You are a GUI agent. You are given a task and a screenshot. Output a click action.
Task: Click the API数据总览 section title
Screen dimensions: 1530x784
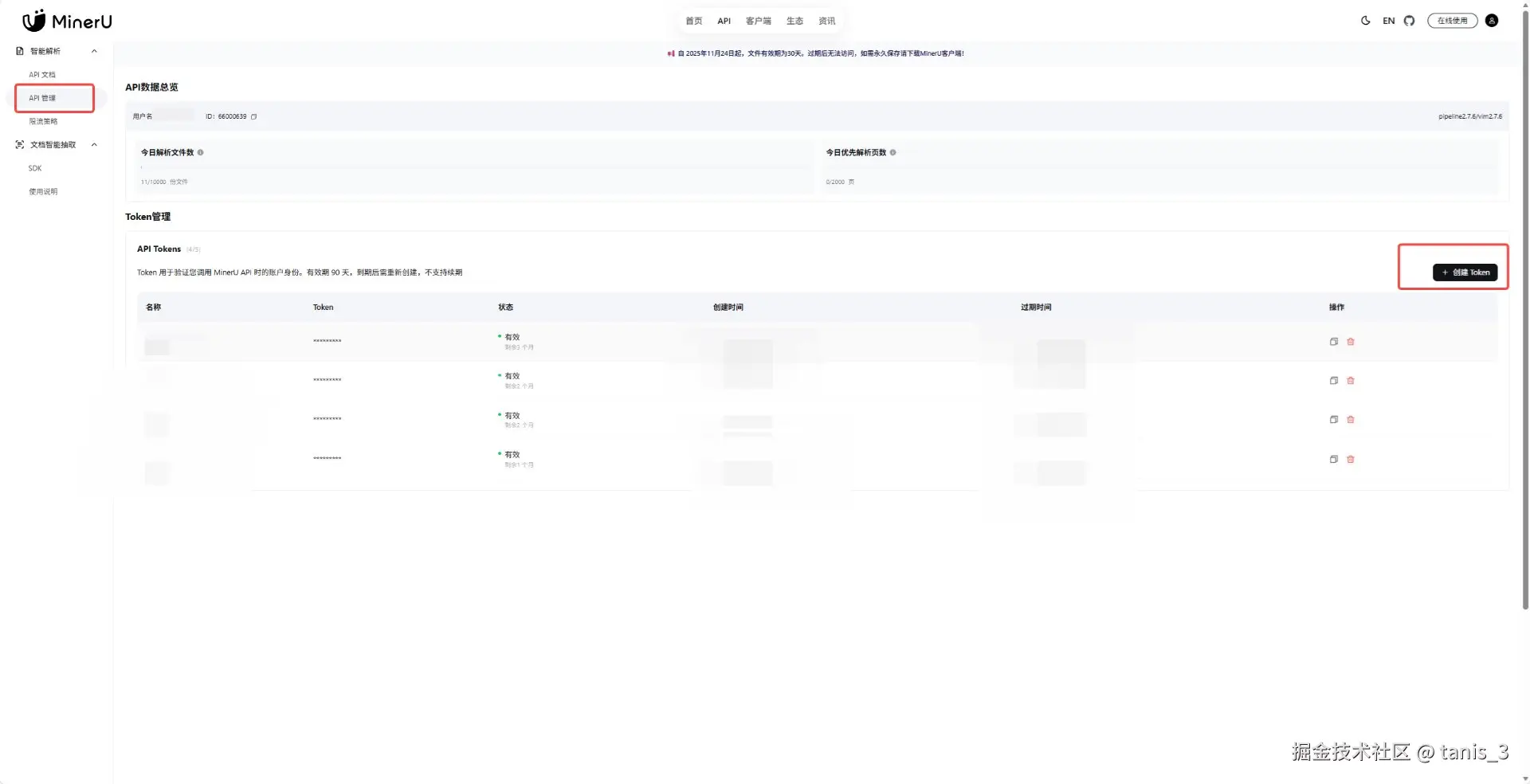coord(151,87)
